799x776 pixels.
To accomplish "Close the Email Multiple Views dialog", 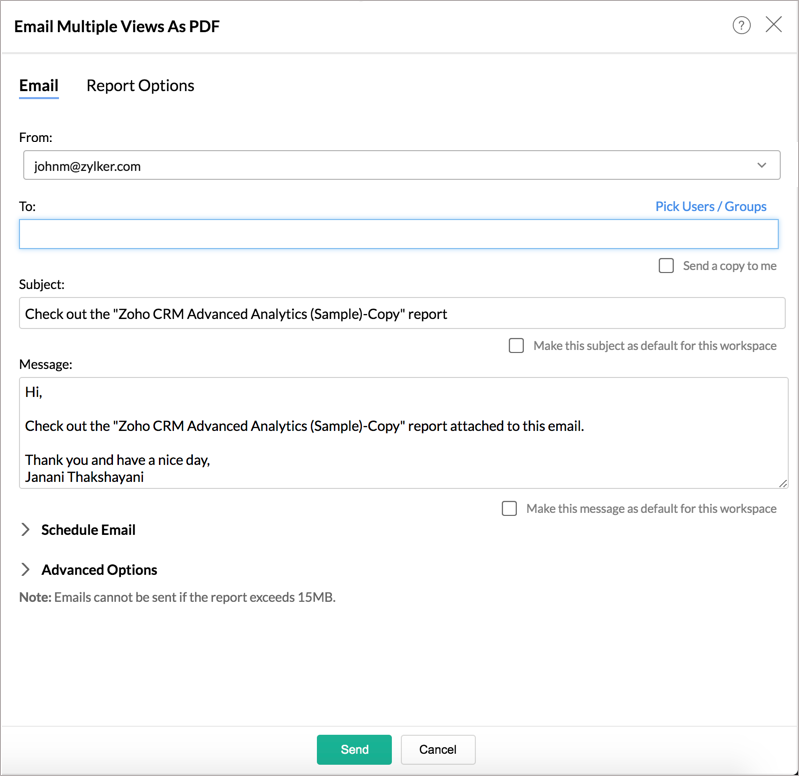I will point(774,24).
